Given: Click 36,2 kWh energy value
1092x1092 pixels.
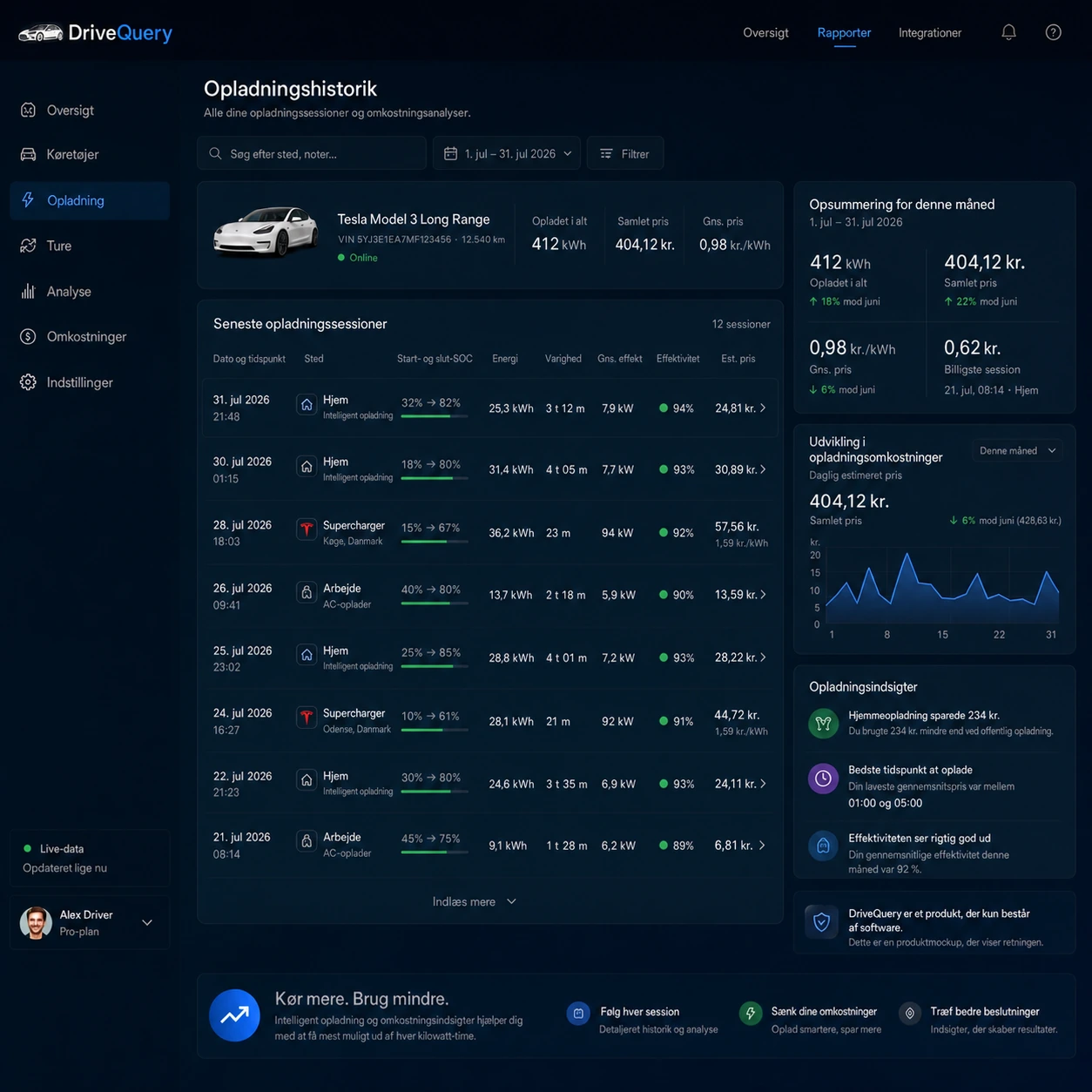Looking at the screenshot, I should [511, 533].
